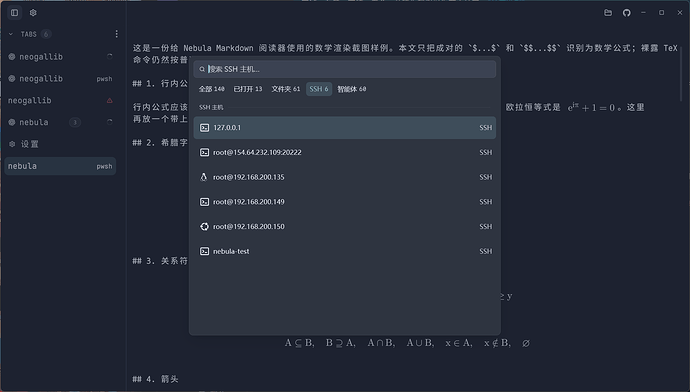
Task: Click the SSH label on nebula-test row
Action: click(485, 251)
